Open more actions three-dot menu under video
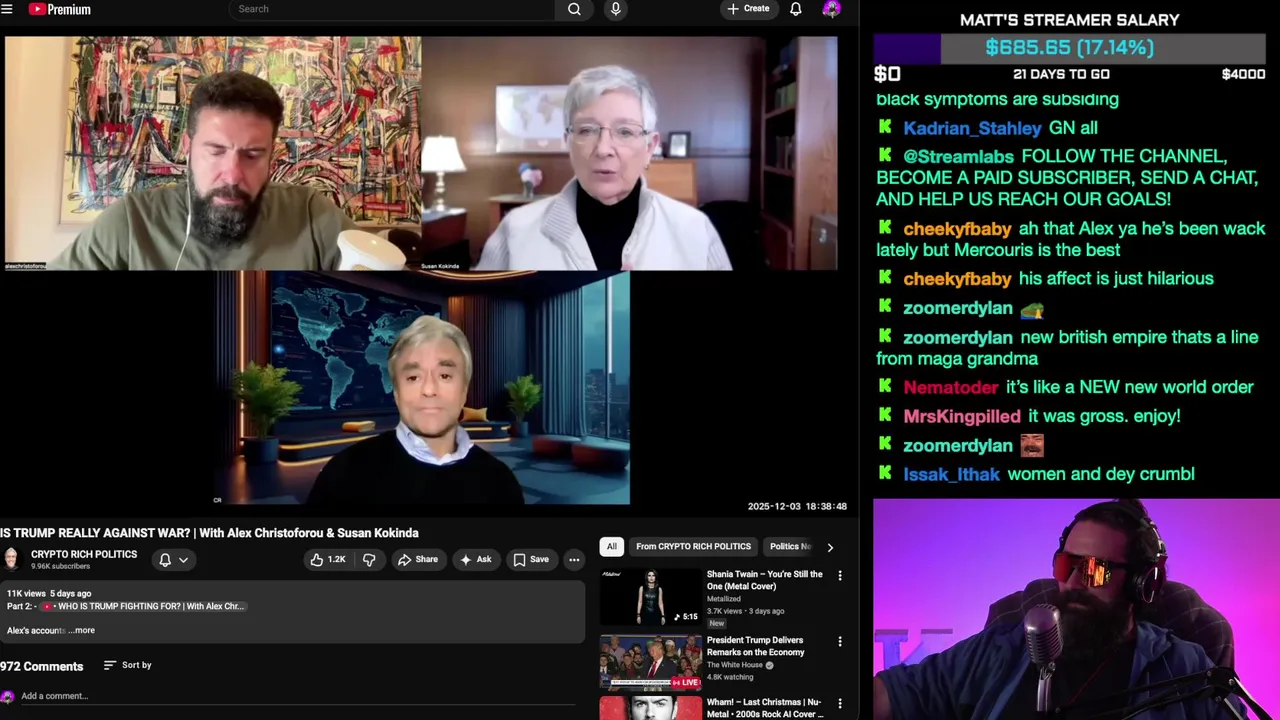Viewport: 1280px width, 720px height. tap(574, 560)
